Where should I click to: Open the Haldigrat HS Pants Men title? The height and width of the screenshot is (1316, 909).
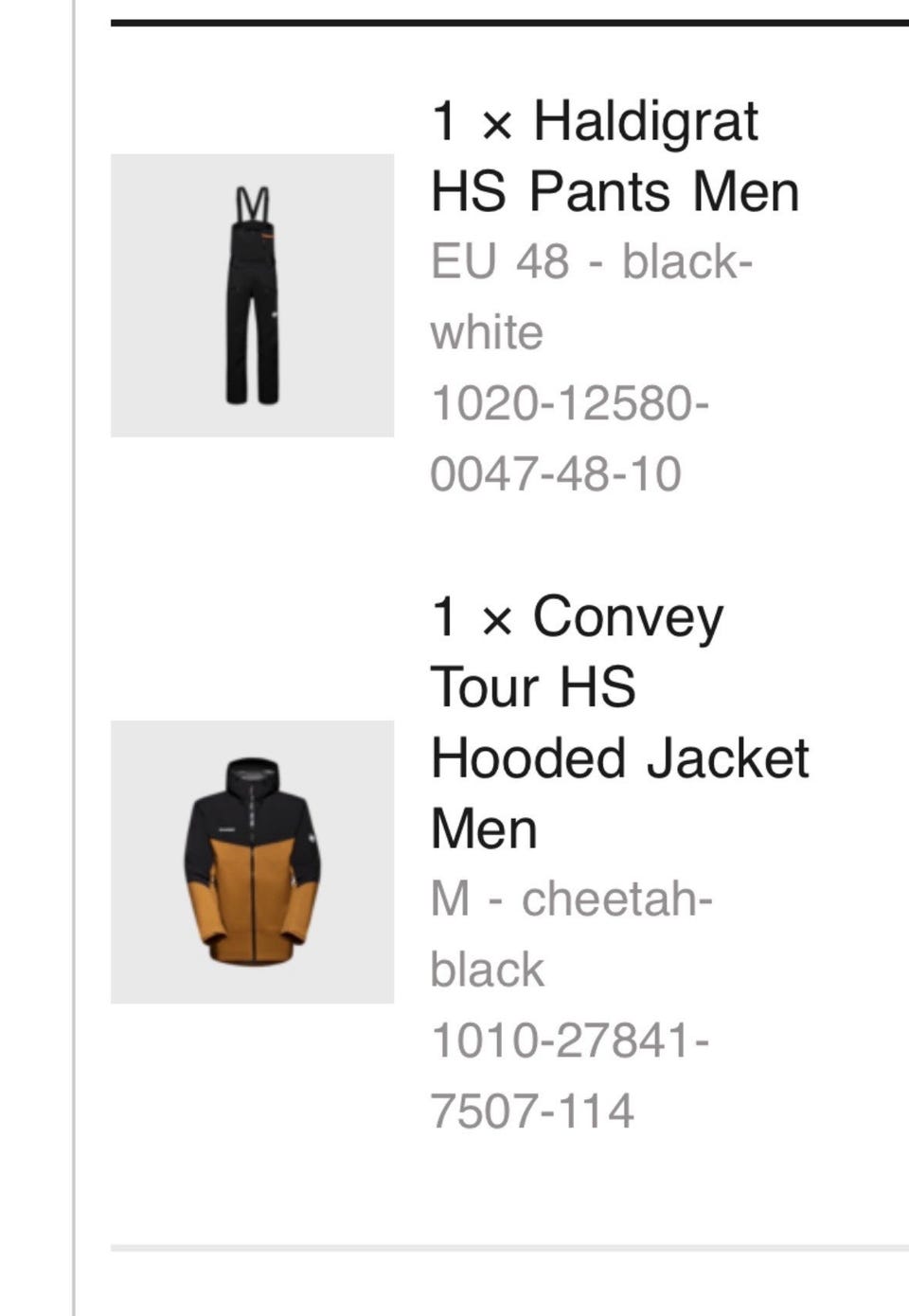[x=615, y=156]
